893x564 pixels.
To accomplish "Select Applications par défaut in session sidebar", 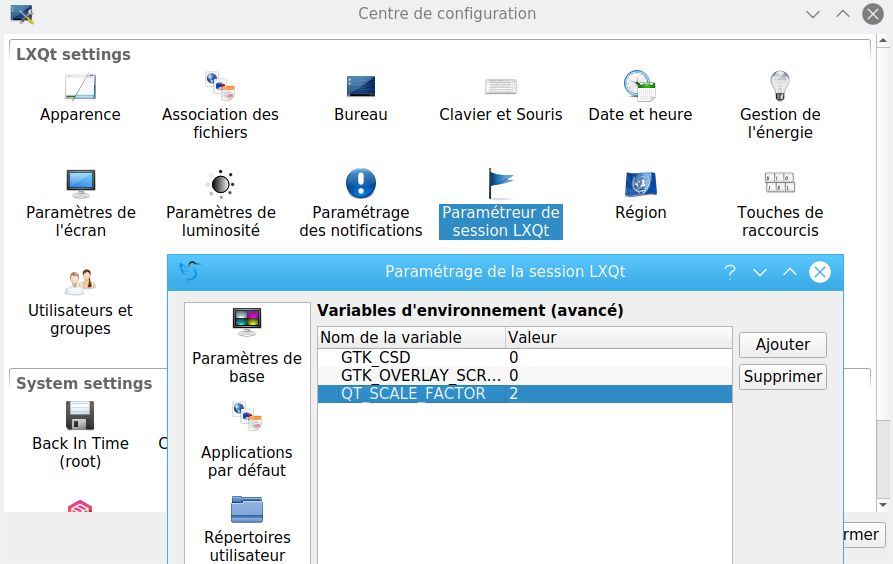I will coord(247,440).
